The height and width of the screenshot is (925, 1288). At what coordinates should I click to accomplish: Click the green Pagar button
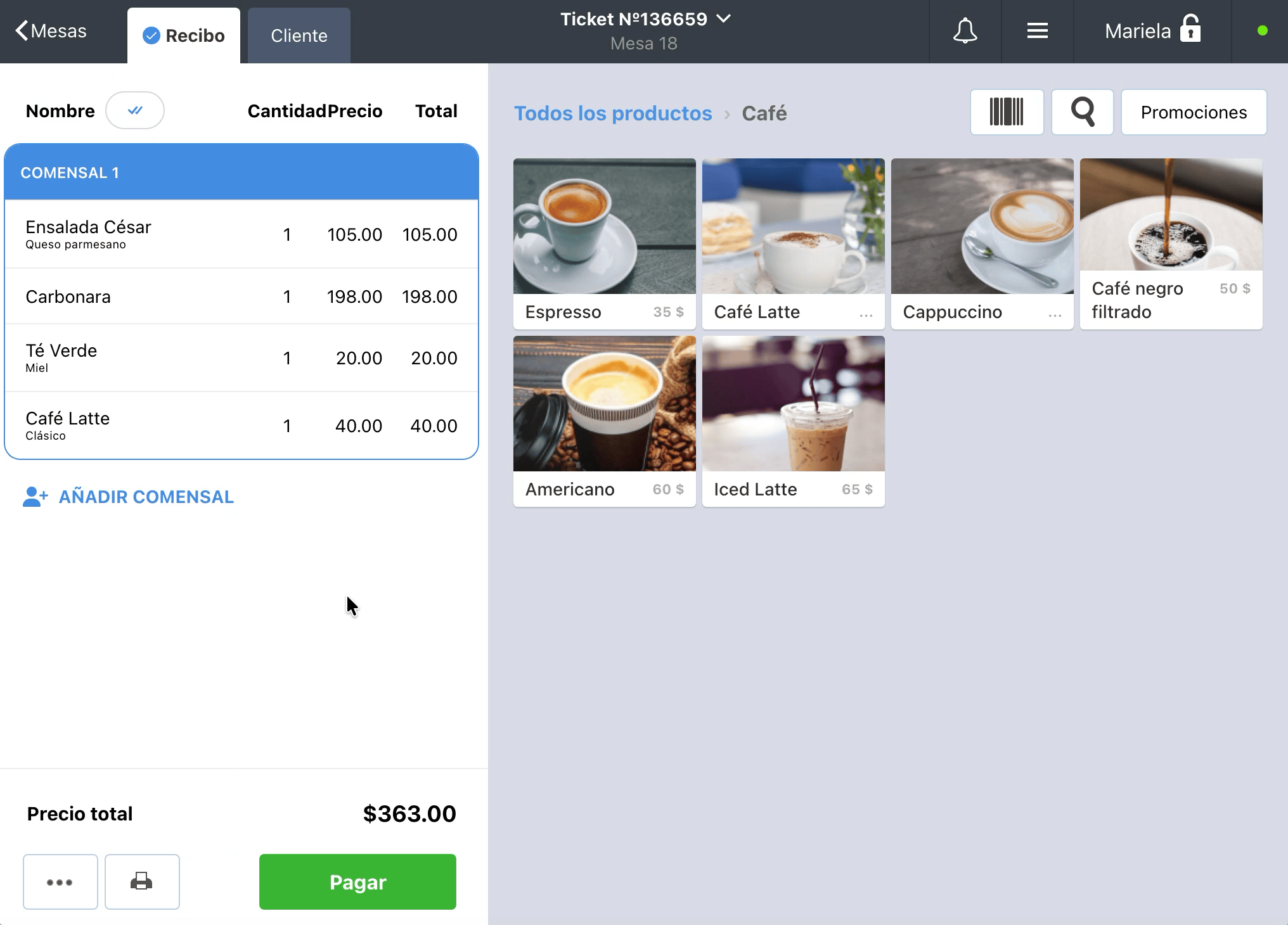coord(357,881)
